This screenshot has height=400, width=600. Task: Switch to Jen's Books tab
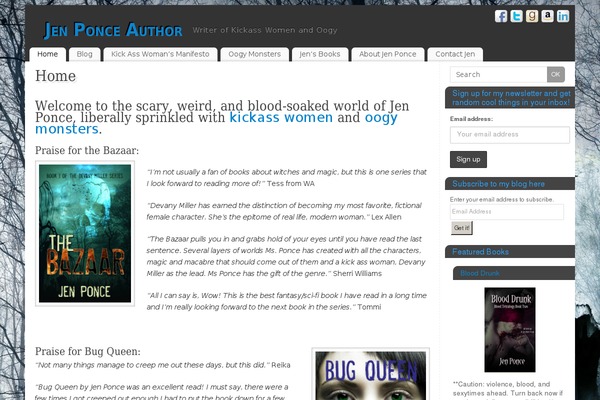(x=320, y=54)
